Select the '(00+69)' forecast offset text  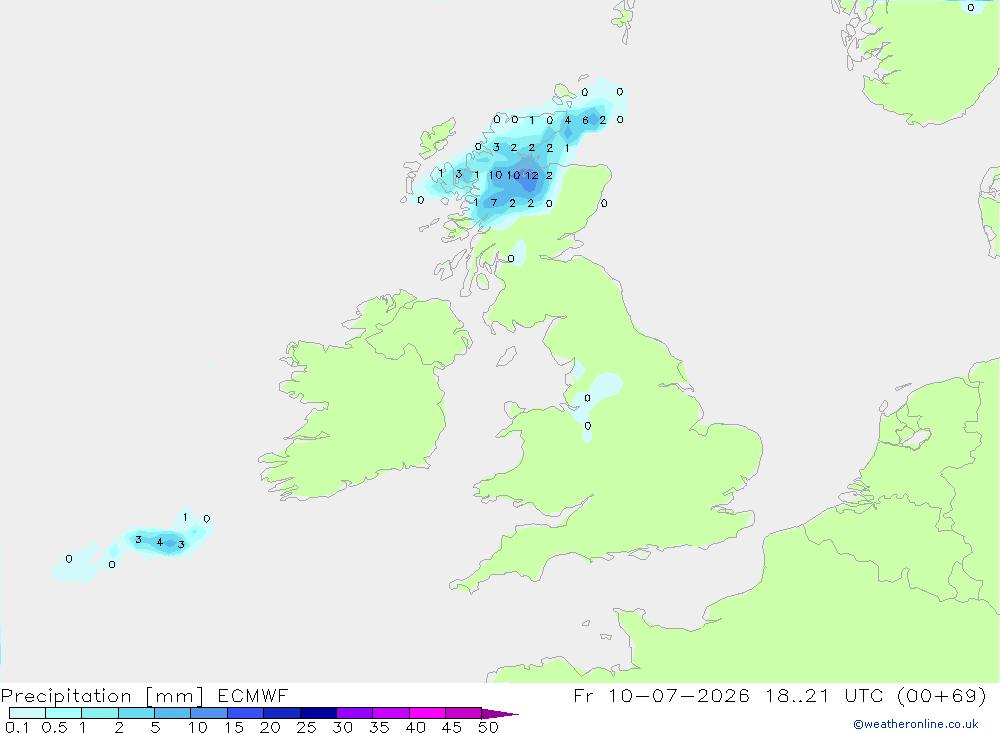click(x=941, y=695)
